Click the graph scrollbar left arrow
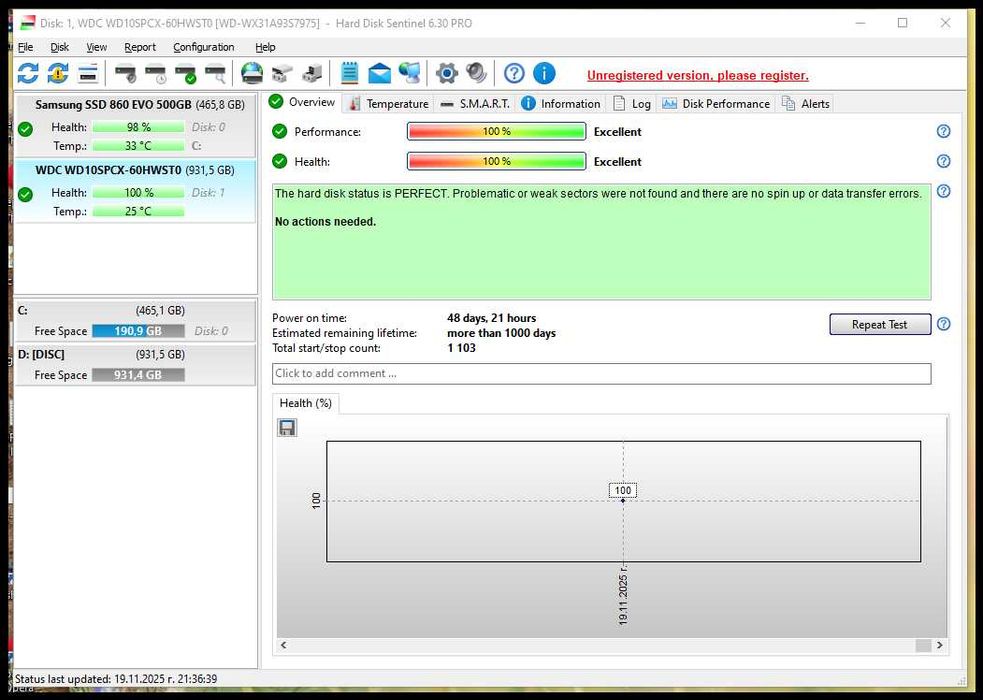 pos(283,645)
